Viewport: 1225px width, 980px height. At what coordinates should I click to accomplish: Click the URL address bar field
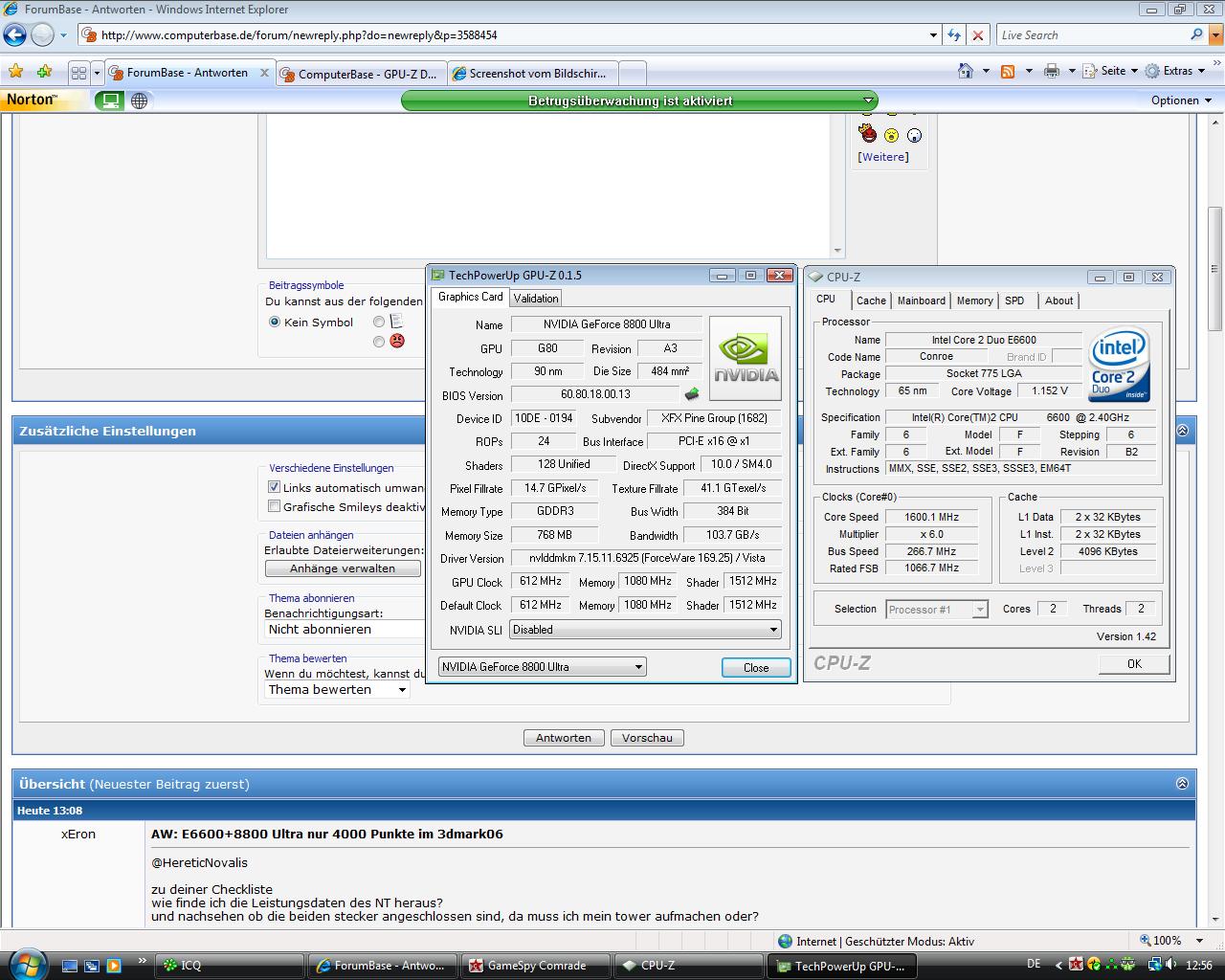[511, 35]
